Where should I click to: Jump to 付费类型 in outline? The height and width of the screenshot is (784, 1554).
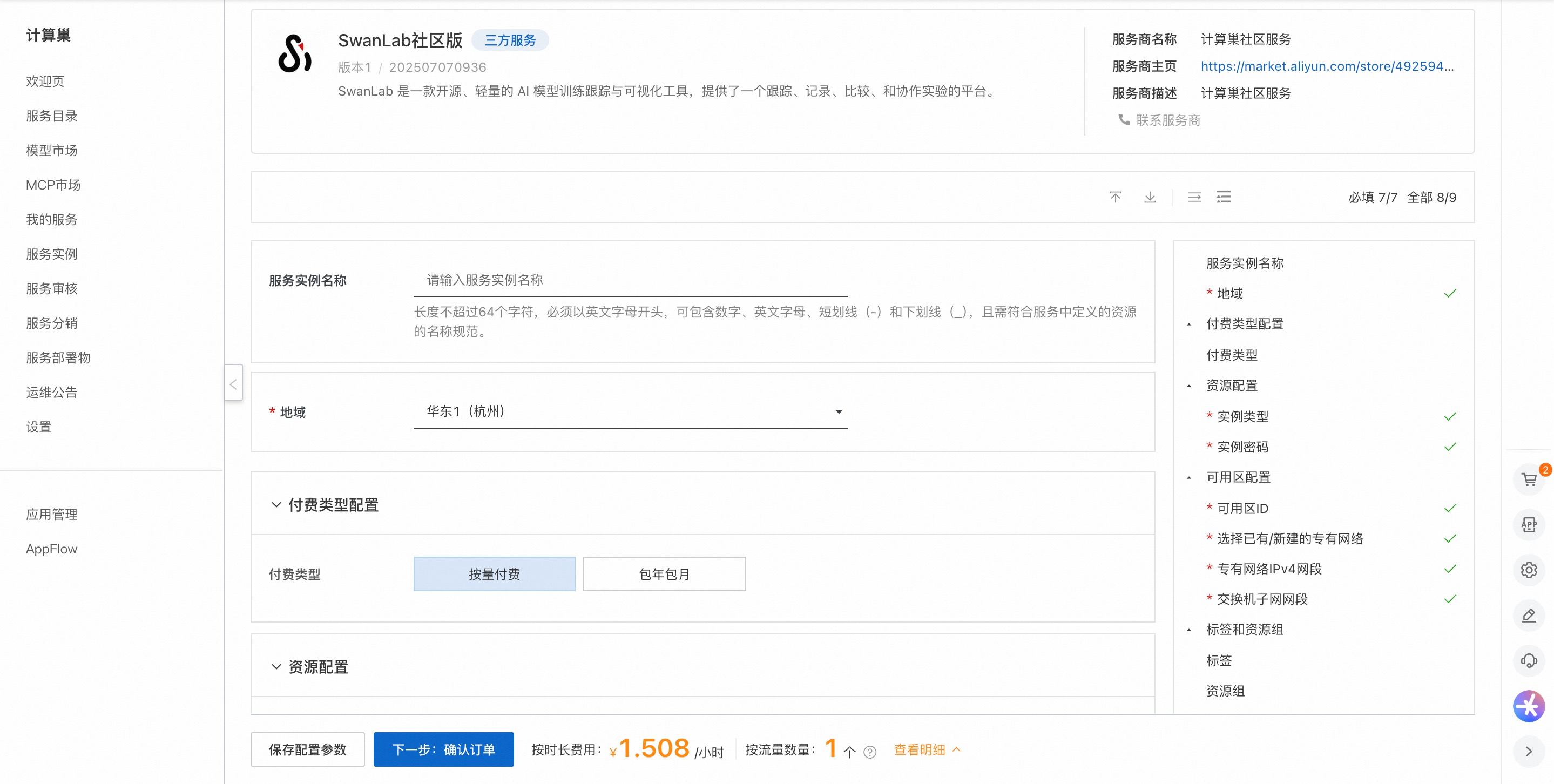pyautogui.click(x=1232, y=355)
